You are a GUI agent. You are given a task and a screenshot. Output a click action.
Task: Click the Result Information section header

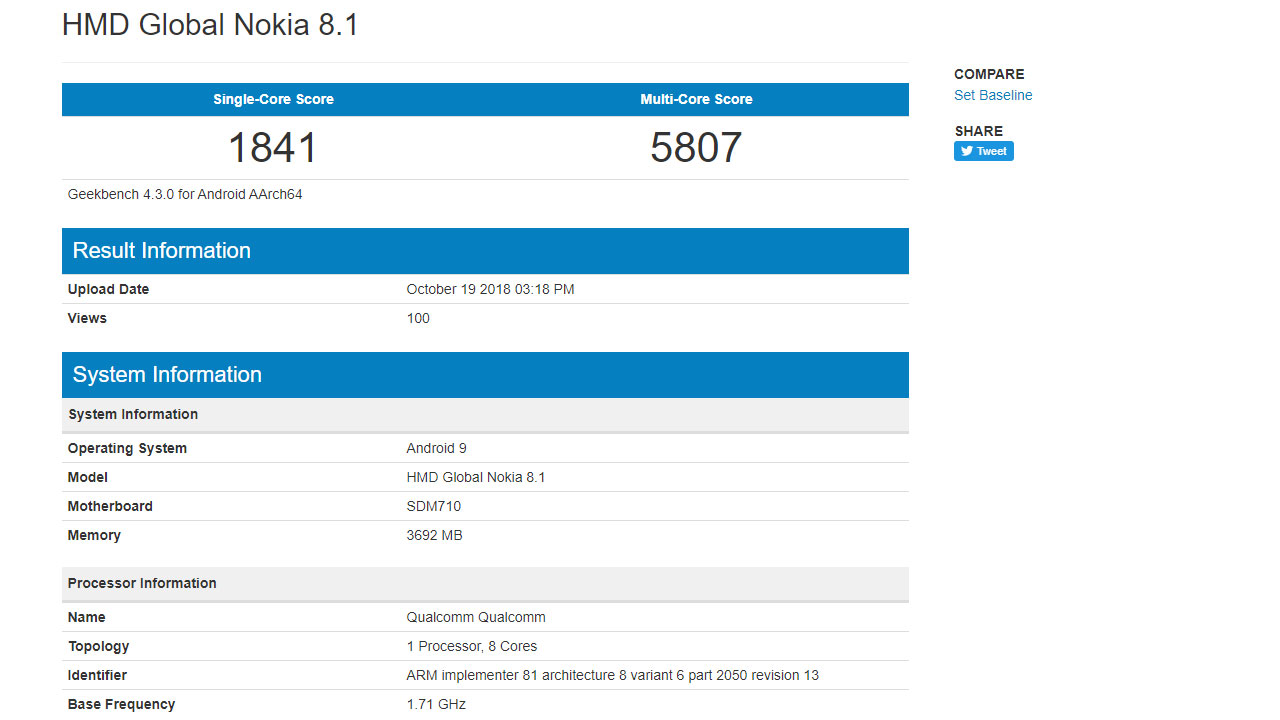click(x=485, y=251)
